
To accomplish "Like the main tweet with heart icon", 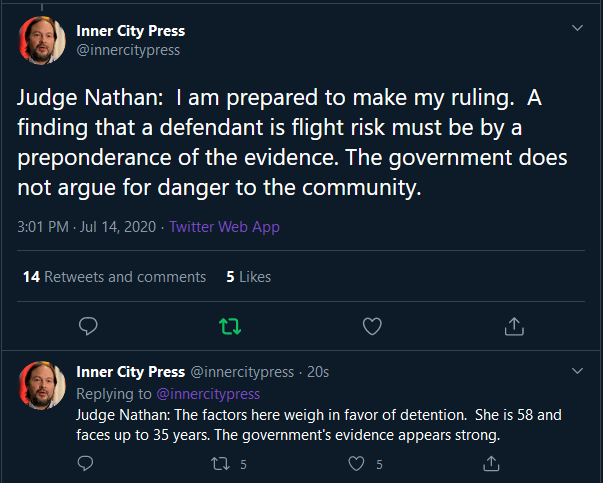I will click(372, 326).
